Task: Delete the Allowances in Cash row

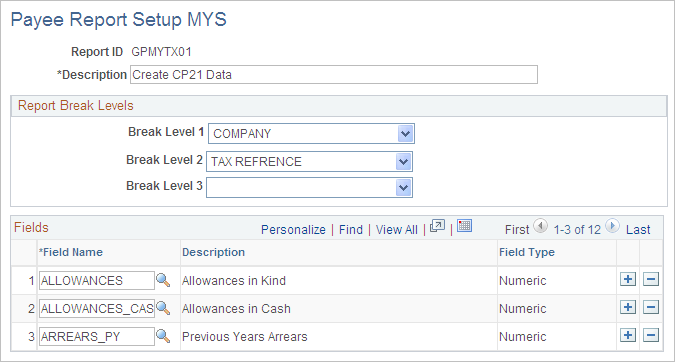Action: point(651,307)
